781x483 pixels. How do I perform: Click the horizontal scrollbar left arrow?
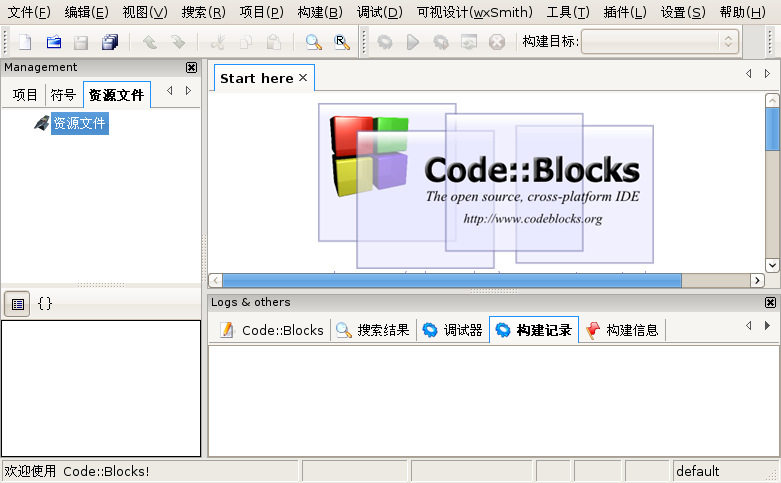click(x=215, y=280)
